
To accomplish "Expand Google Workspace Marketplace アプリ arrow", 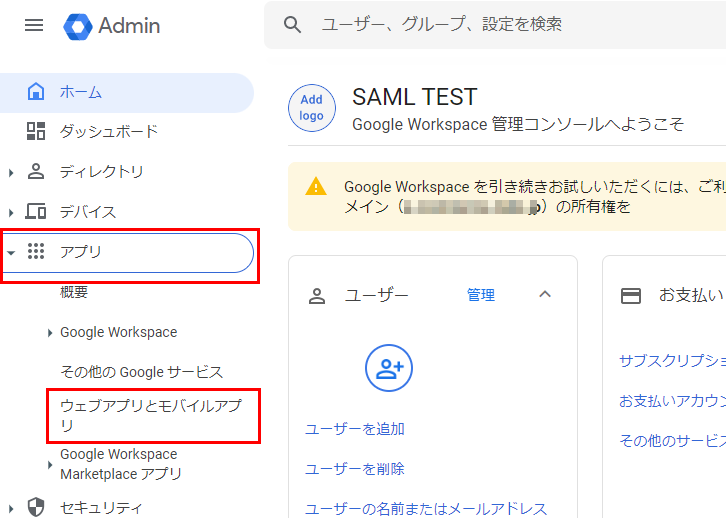I will point(50,464).
